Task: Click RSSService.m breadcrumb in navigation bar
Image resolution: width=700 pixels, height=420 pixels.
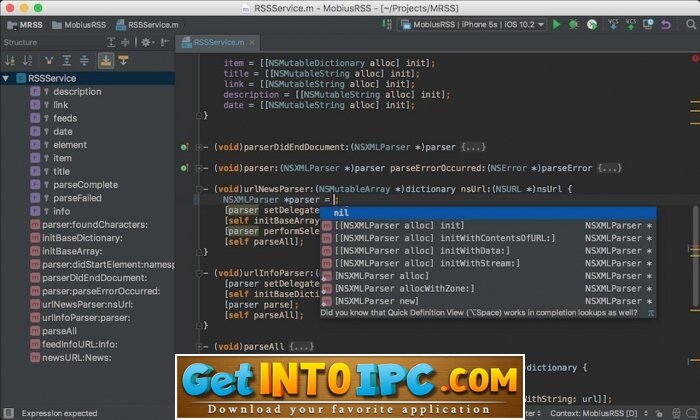Action: (147, 25)
